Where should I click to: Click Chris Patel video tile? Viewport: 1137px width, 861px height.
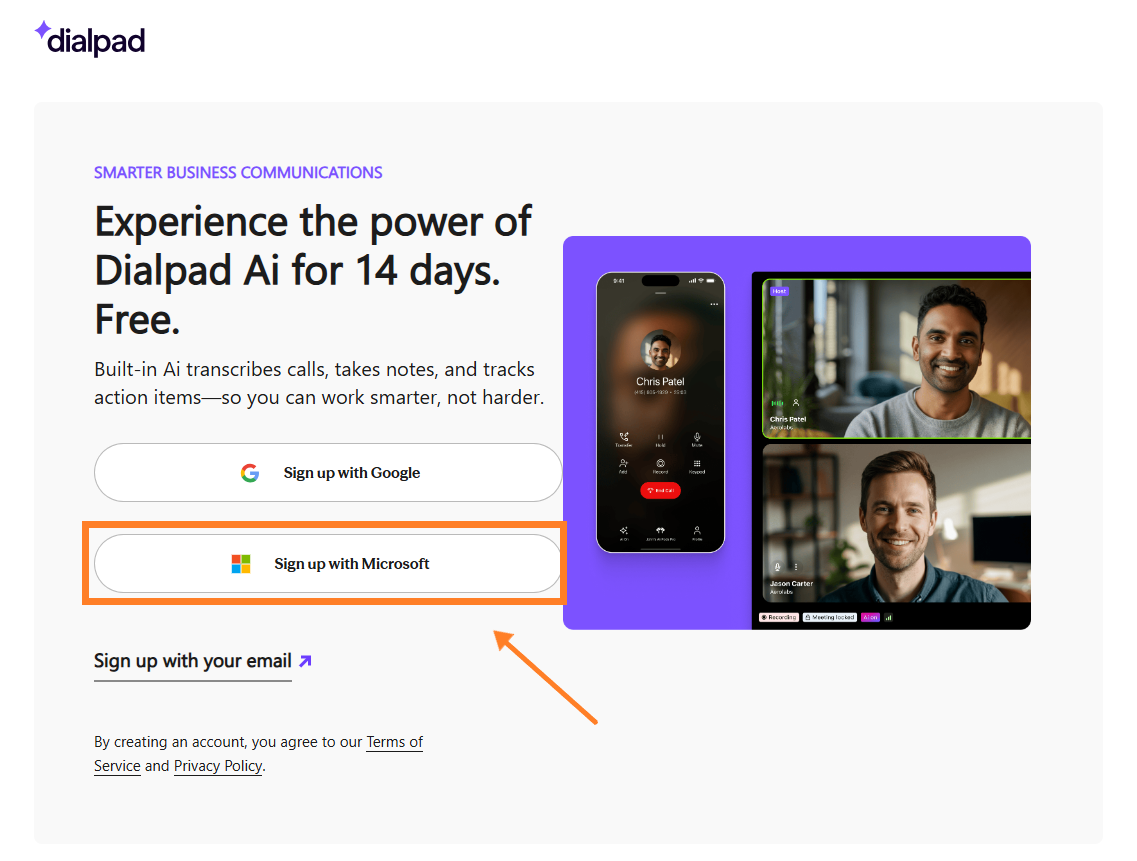point(896,359)
